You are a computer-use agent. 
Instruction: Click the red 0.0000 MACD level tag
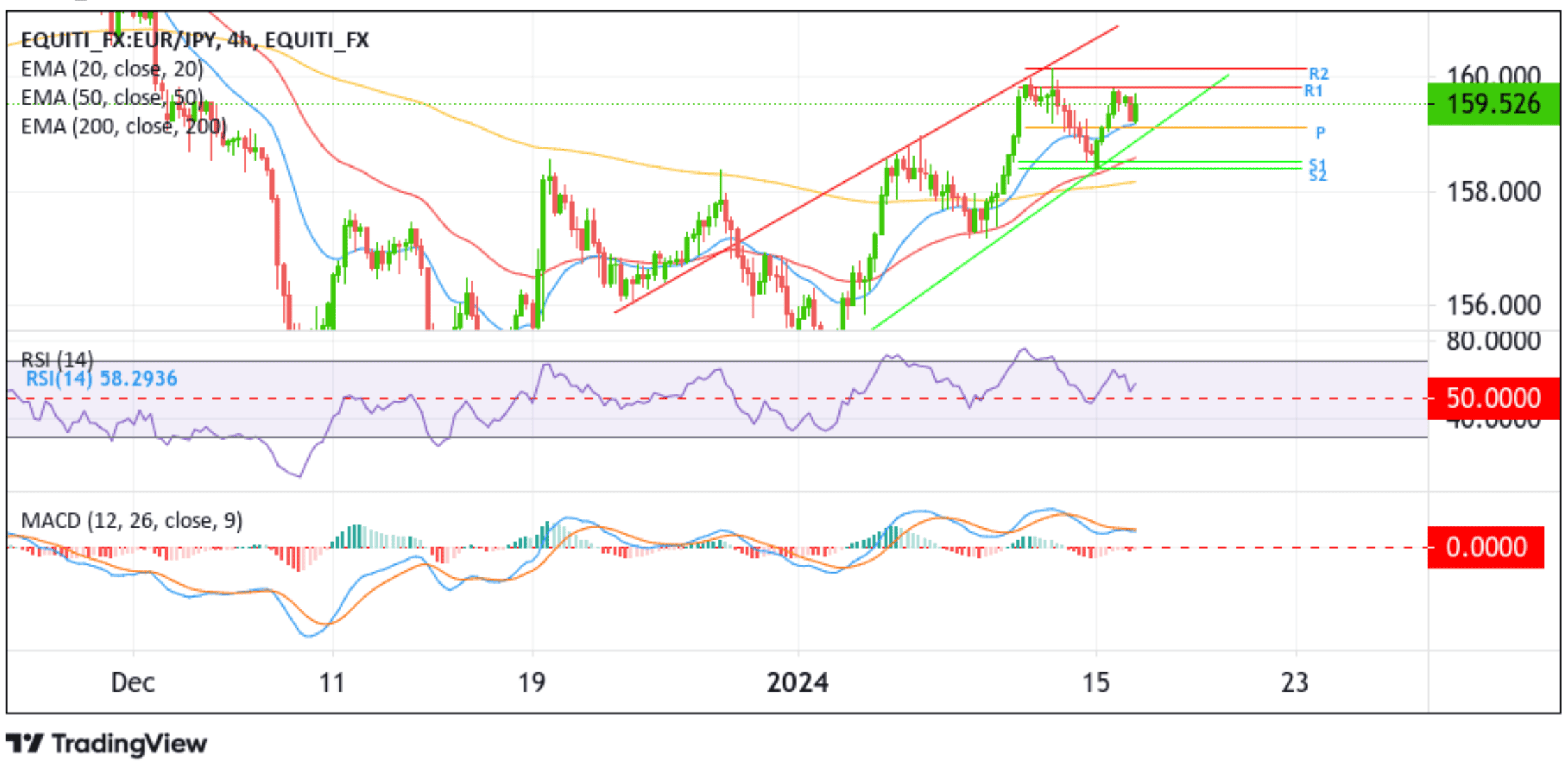[x=1486, y=547]
